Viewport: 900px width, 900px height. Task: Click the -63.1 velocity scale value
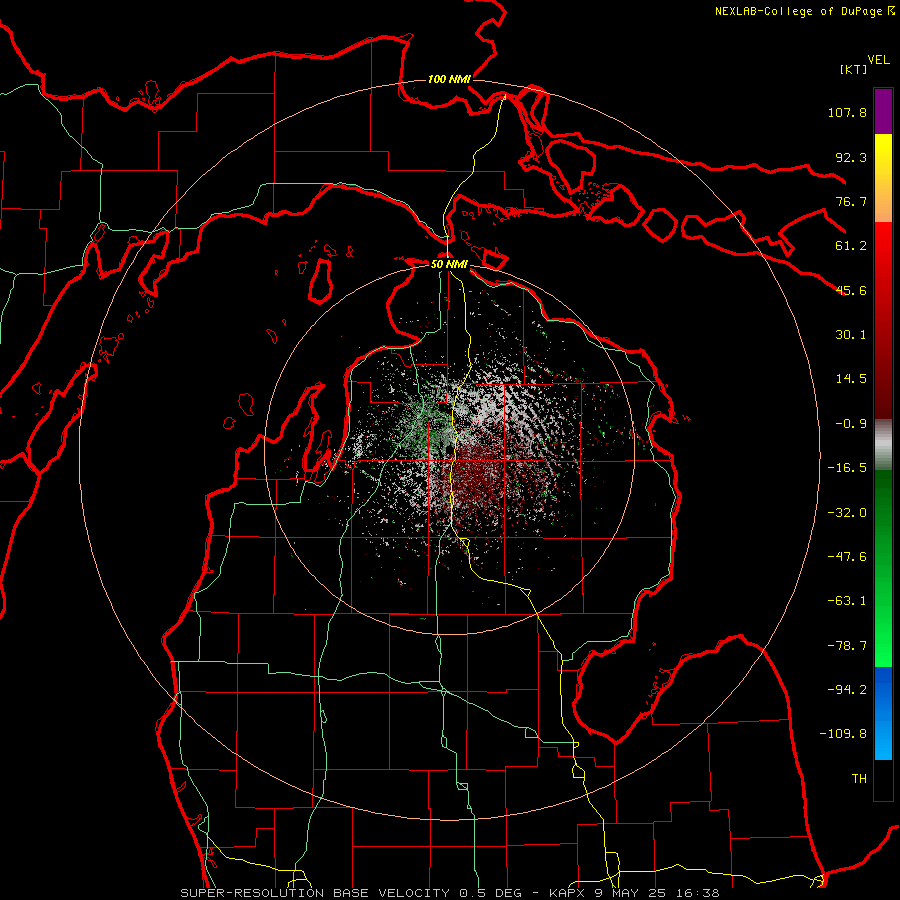[847, 601]
